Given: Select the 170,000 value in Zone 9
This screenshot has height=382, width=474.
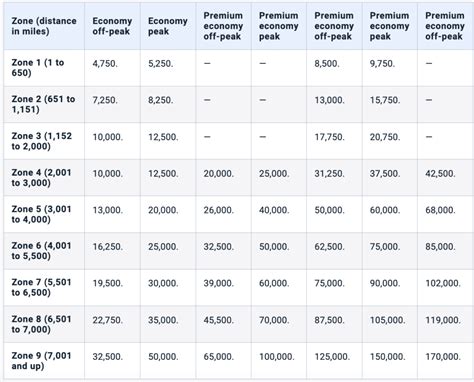Looking at the screenshot, I should pos(443,357).
